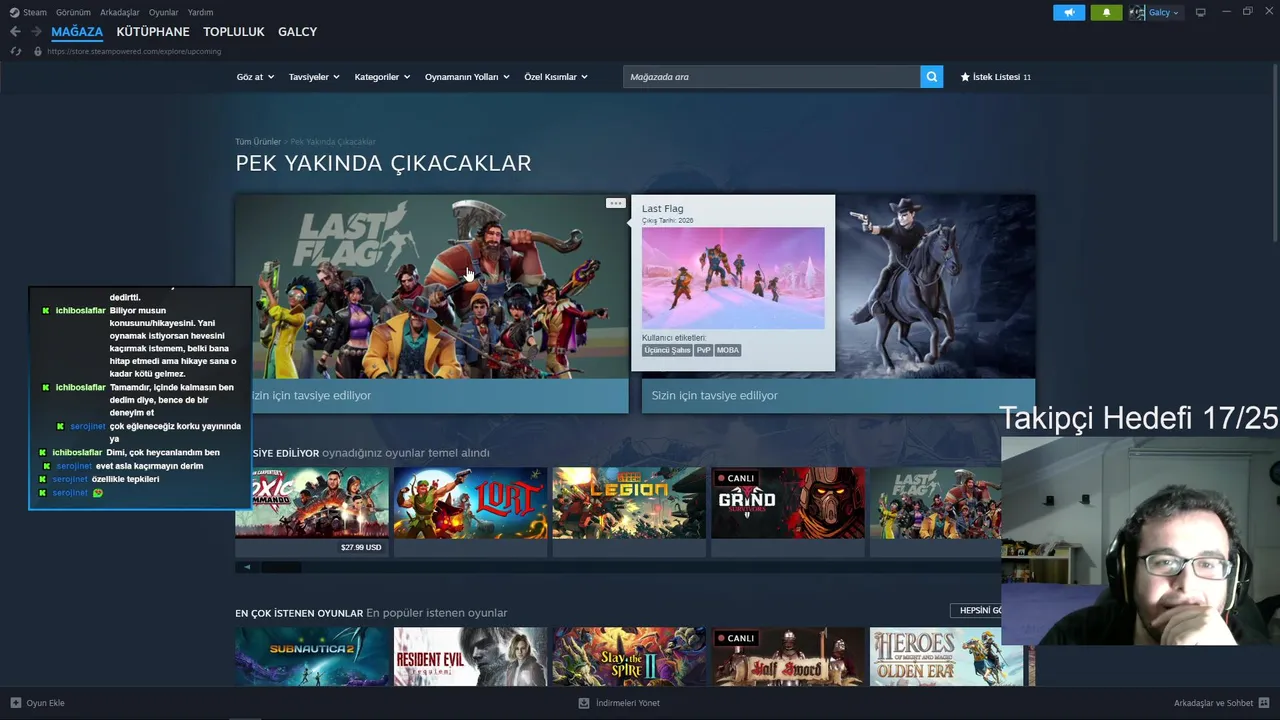Click the first ichiboslaflar chat username

[x=80, y=311]
